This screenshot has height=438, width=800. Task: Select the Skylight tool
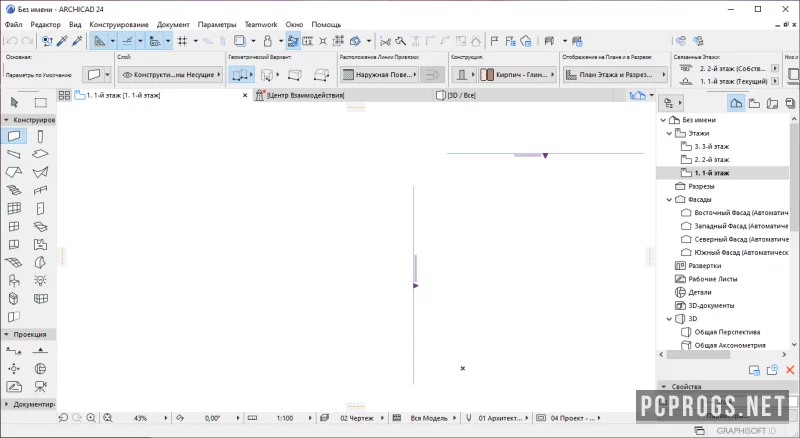[x=40, y=226]
